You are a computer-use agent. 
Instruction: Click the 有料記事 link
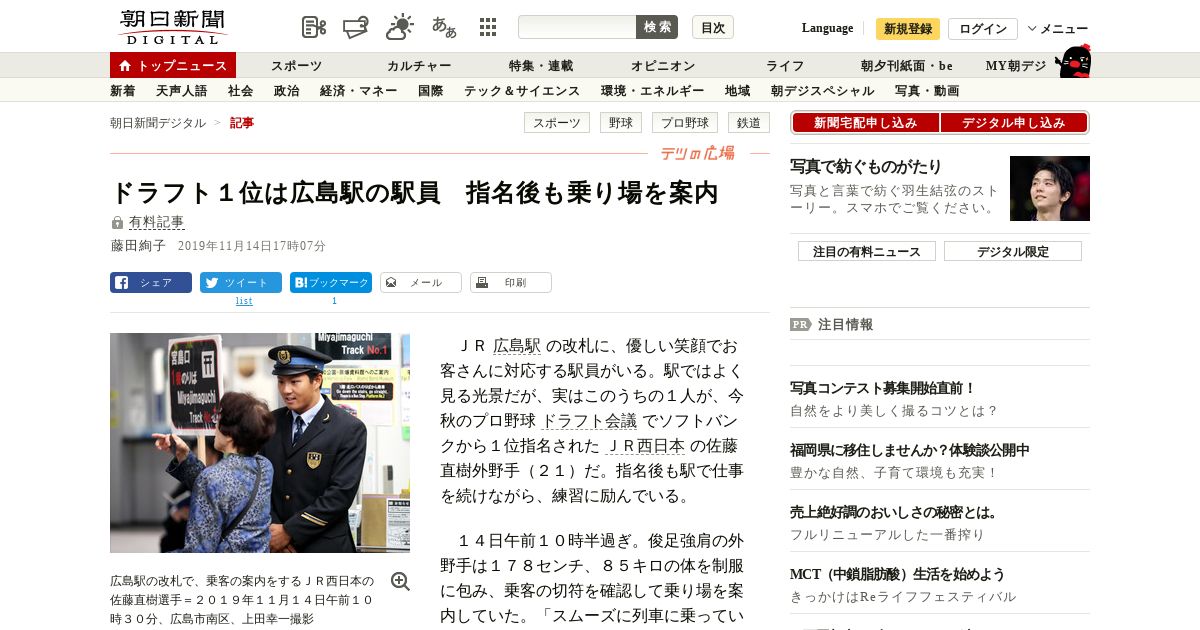(x=157, y=222)
